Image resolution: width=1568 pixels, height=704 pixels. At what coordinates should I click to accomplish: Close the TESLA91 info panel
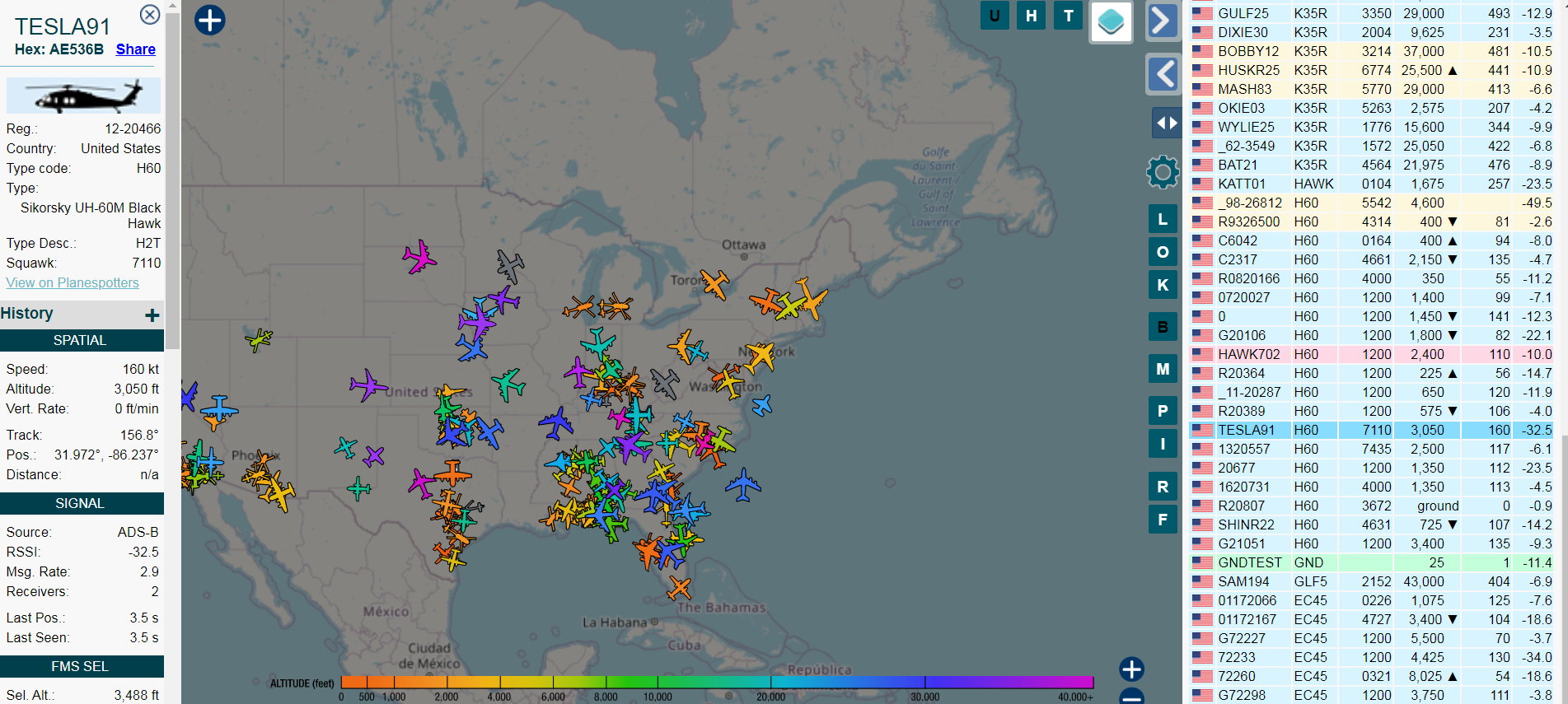click(x=150, y=14)
